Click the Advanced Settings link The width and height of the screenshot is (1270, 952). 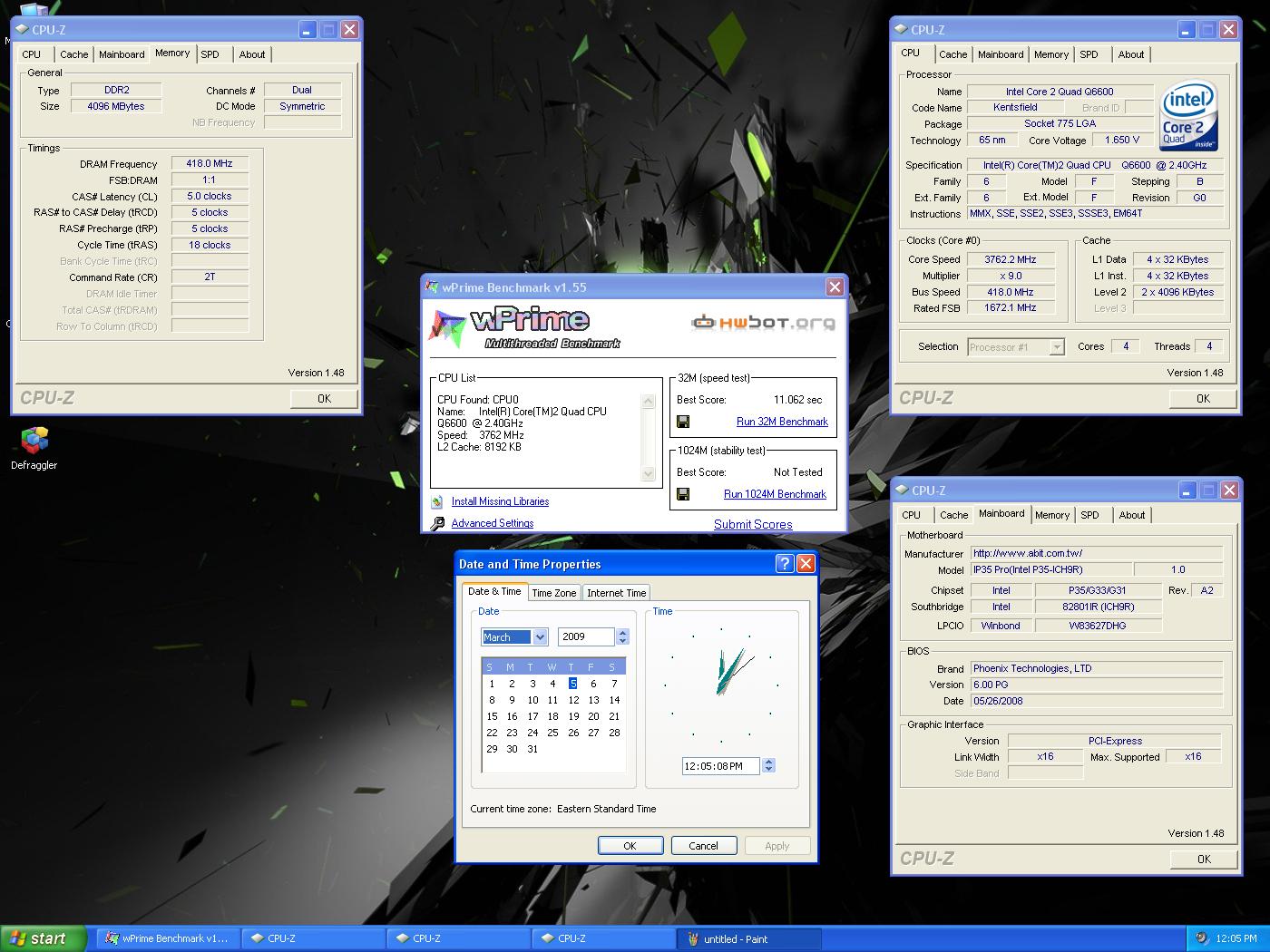[x=493, y=523]
